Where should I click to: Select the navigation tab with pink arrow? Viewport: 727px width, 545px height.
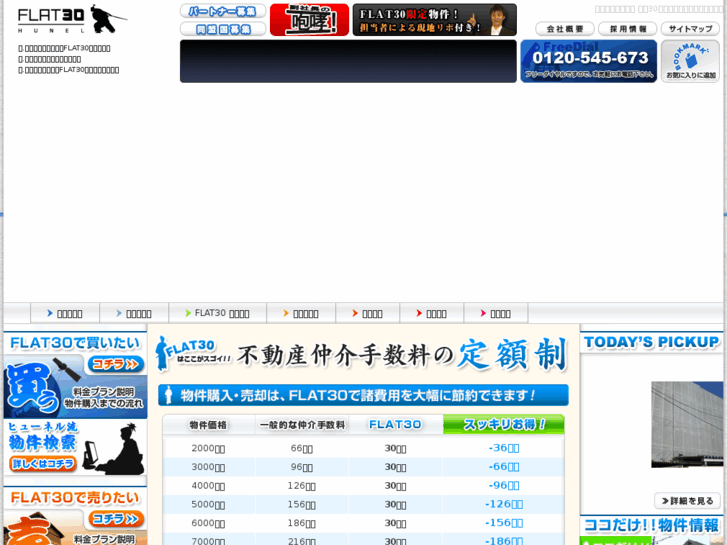coord(496,314)
